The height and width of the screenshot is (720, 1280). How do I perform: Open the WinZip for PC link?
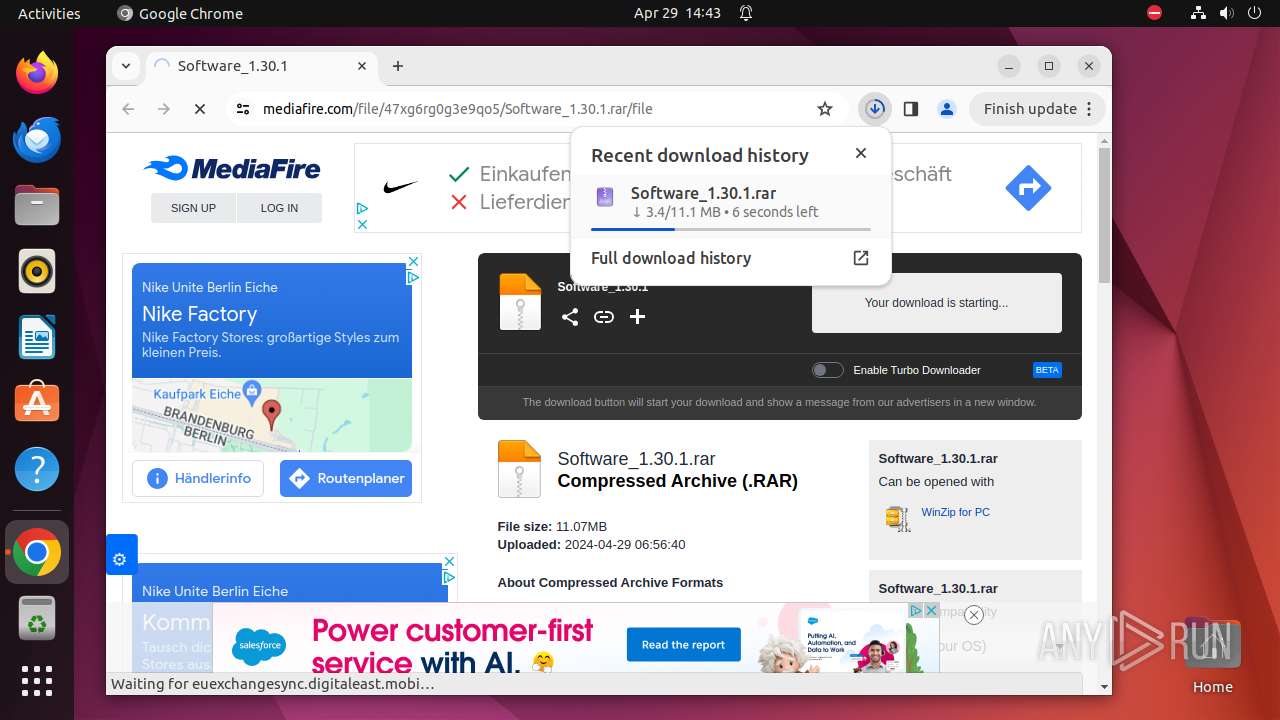(x=955, y=512)
